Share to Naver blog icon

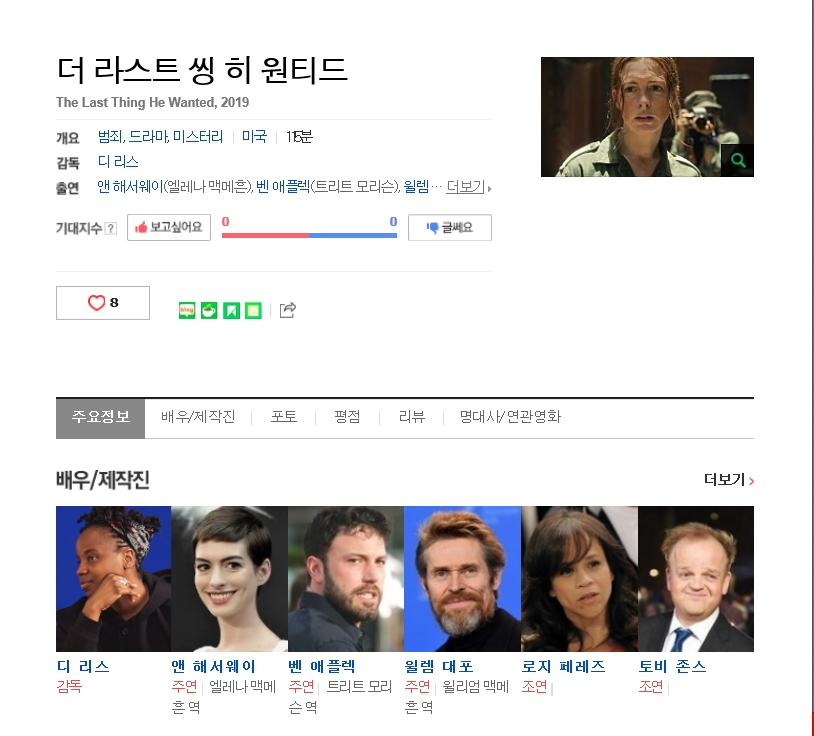pos(187,310)
